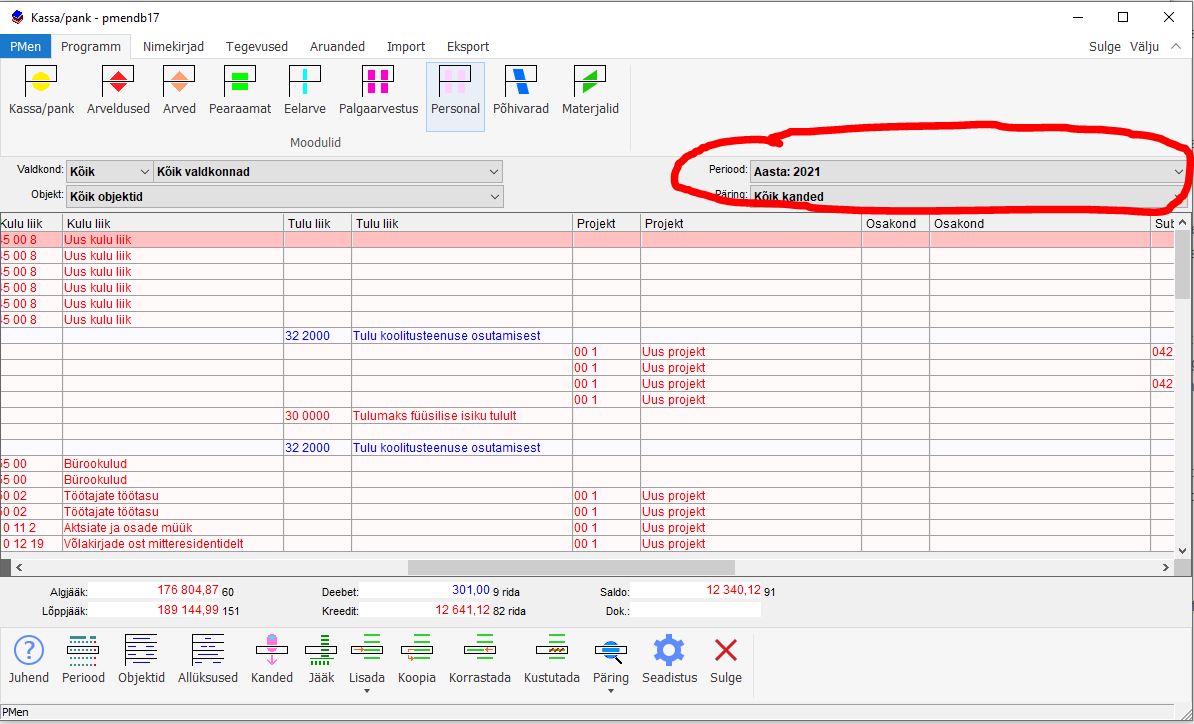Open the Põhivarad module
1194x724 pixels.
point(521,91)
